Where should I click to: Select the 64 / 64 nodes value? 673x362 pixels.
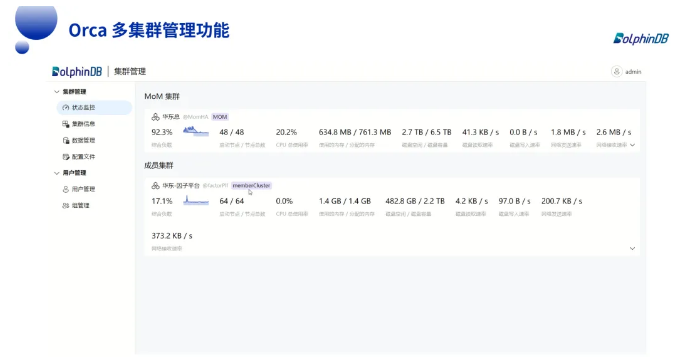coord(232,201)
